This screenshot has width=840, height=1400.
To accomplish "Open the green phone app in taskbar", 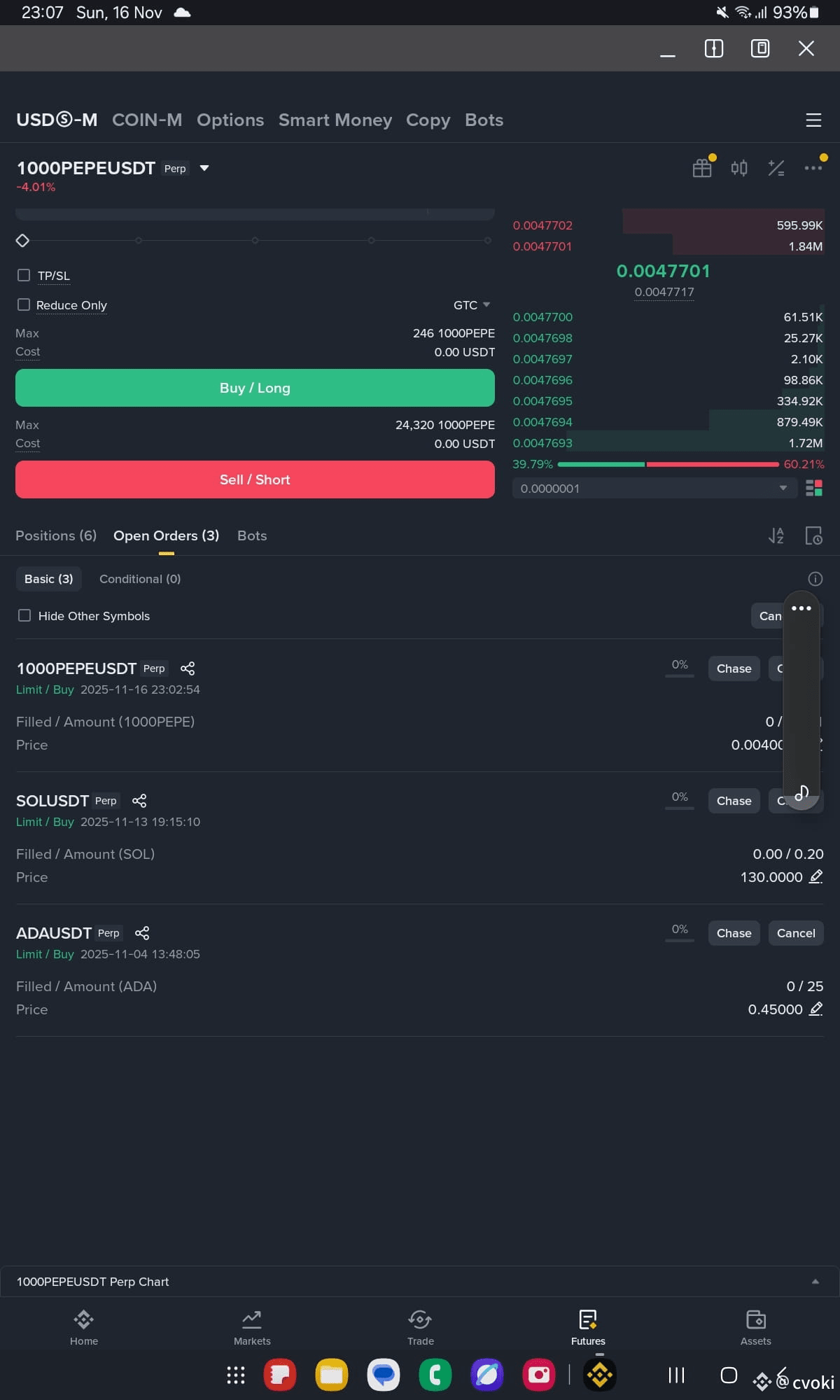I will 435,1375.
